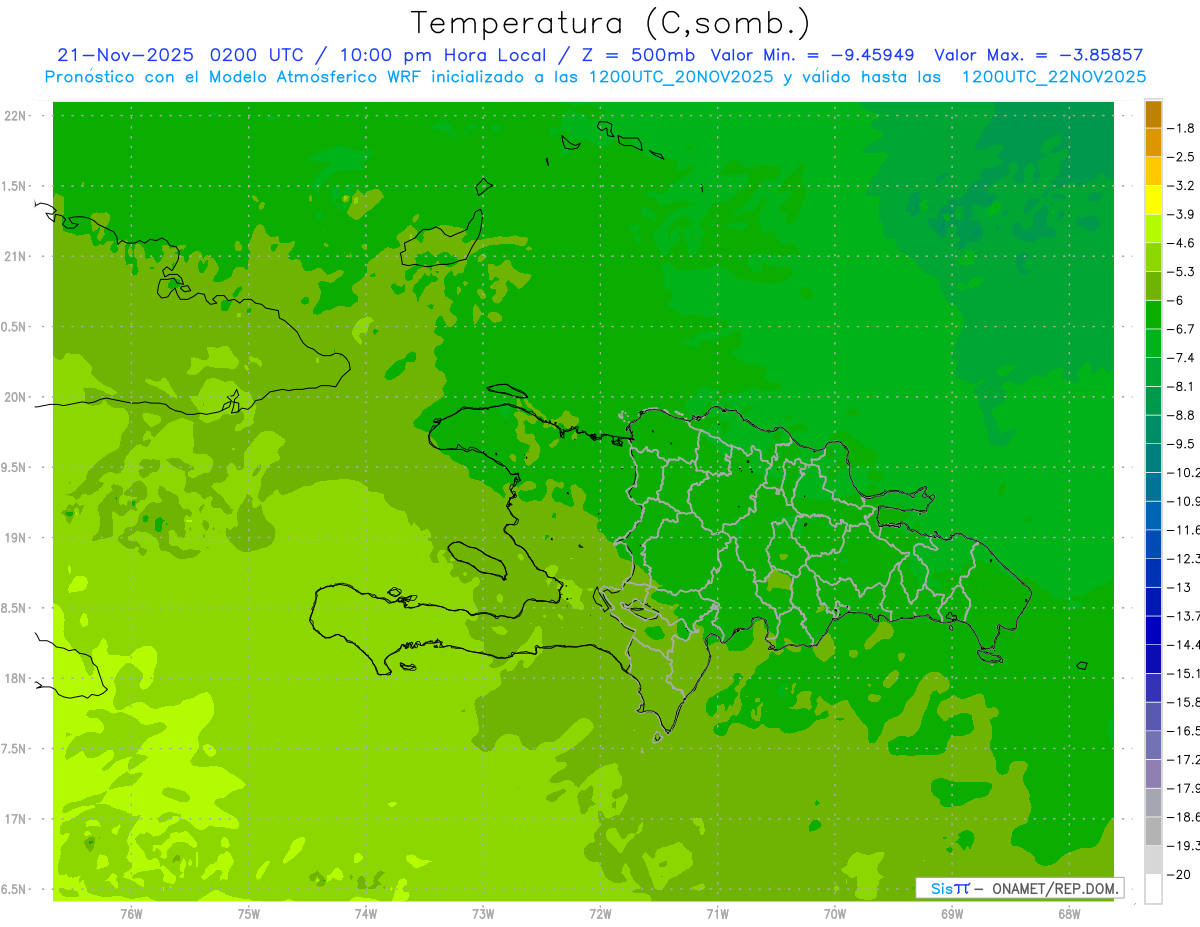1200x927 pixels.
Task: Click the '-4.6' colorbar label
Action: pos(1182,243)
